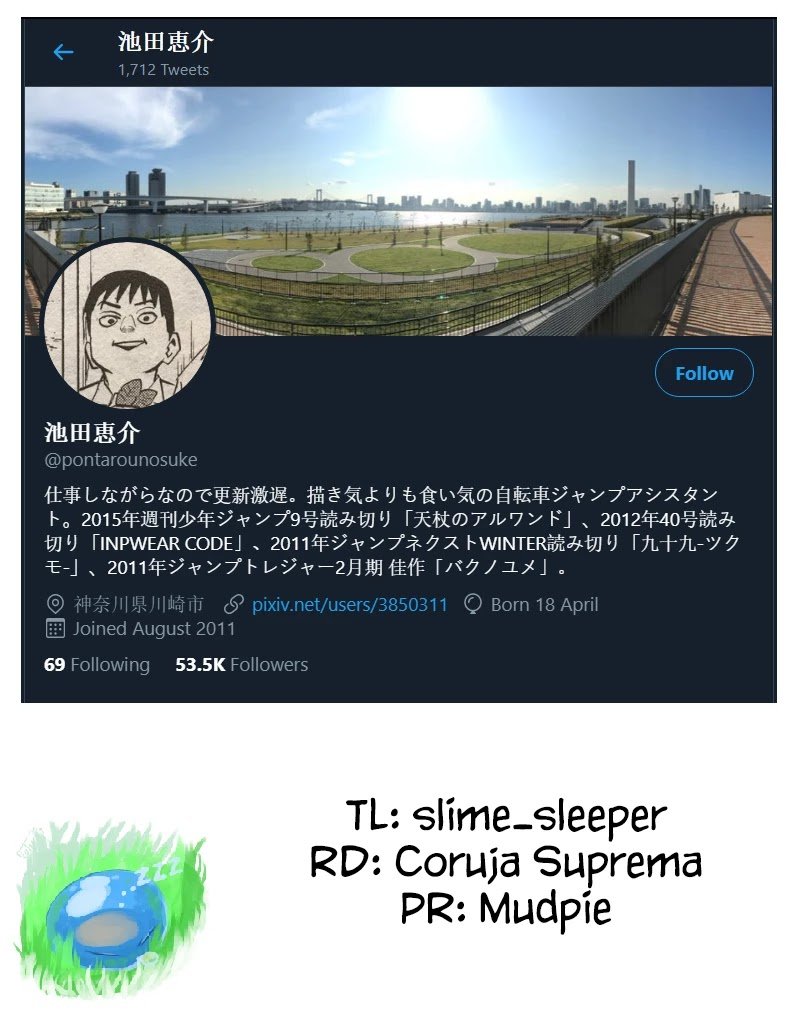Click the Joined August 2011 text
Screen dimensions: 800x1010
tap(154, 629)
